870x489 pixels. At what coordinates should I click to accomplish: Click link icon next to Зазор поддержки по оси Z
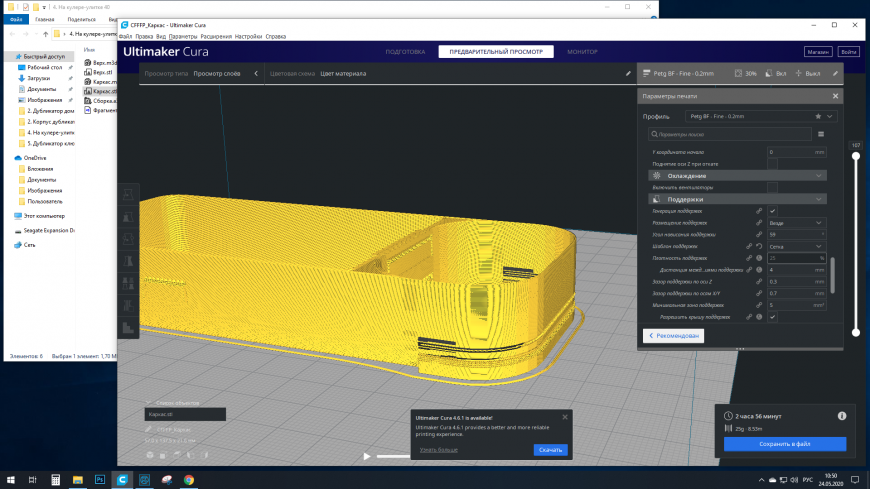click(759, 281)
